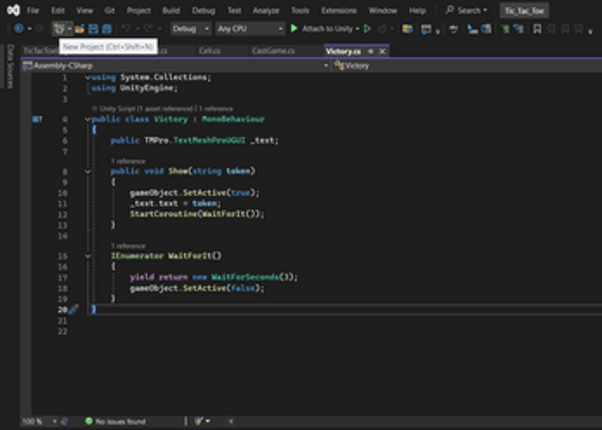The width and height of the screenshot is (602, 430).
Task: Click the Save All icon
Action: pos(107,29)
